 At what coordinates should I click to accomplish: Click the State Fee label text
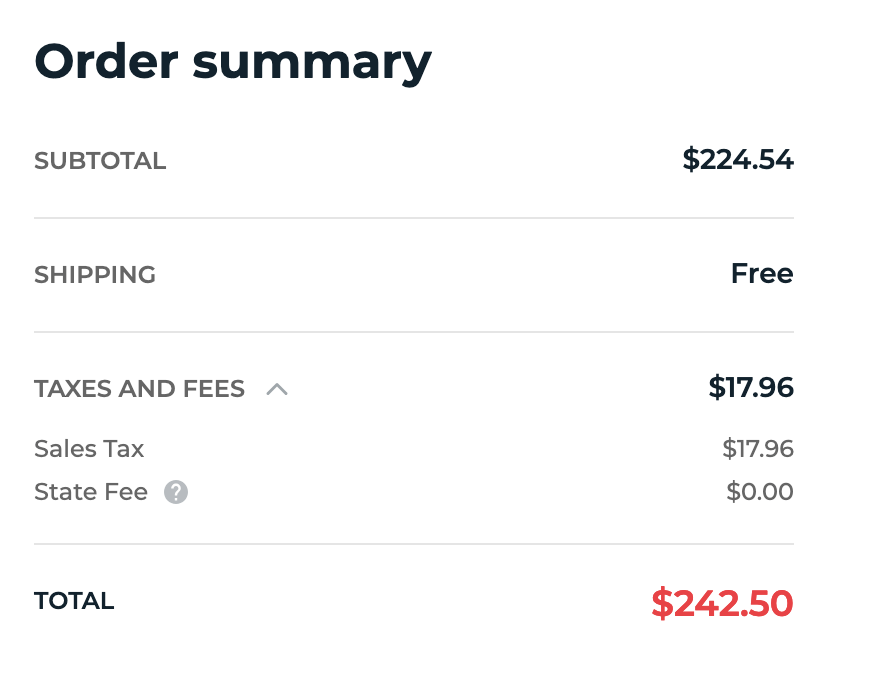coord(91,492)
